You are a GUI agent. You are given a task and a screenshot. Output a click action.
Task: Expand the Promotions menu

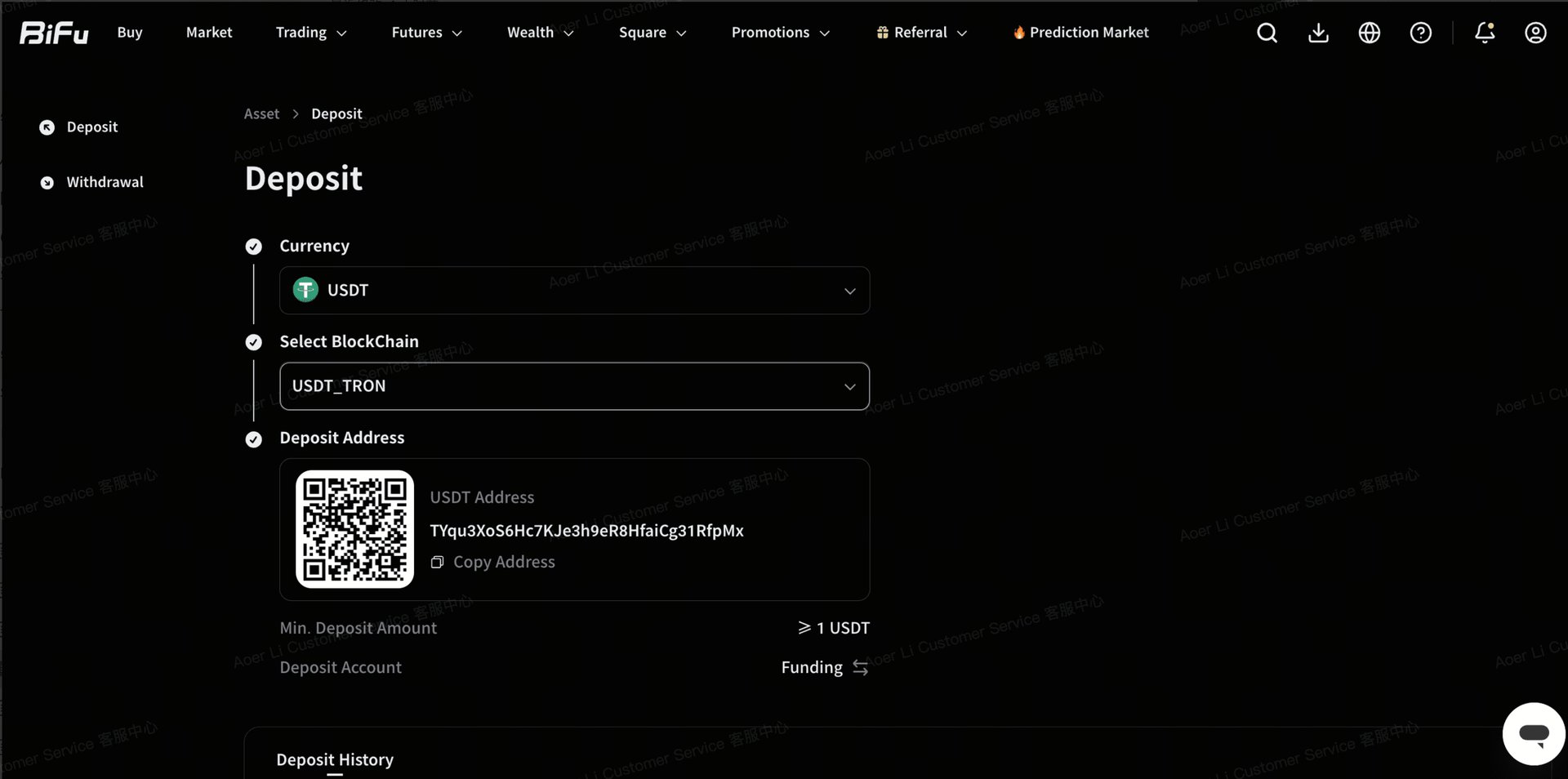(781, 33)
